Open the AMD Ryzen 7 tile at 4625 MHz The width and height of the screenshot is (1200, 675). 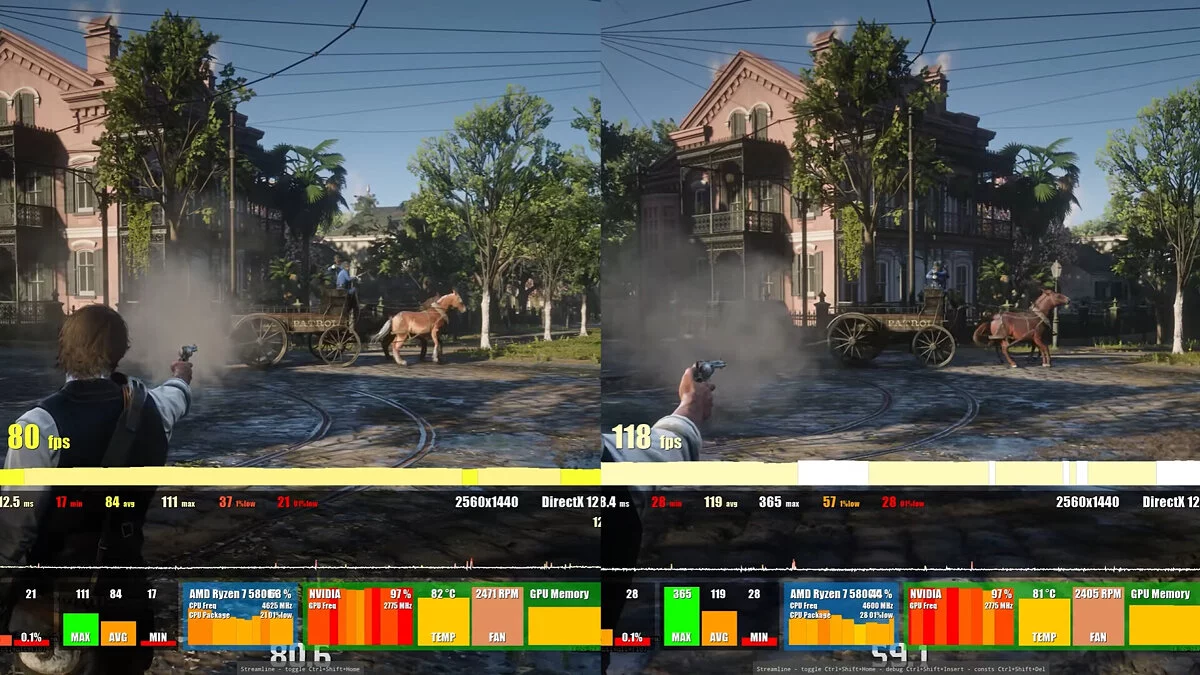click(x=240, y=616)
